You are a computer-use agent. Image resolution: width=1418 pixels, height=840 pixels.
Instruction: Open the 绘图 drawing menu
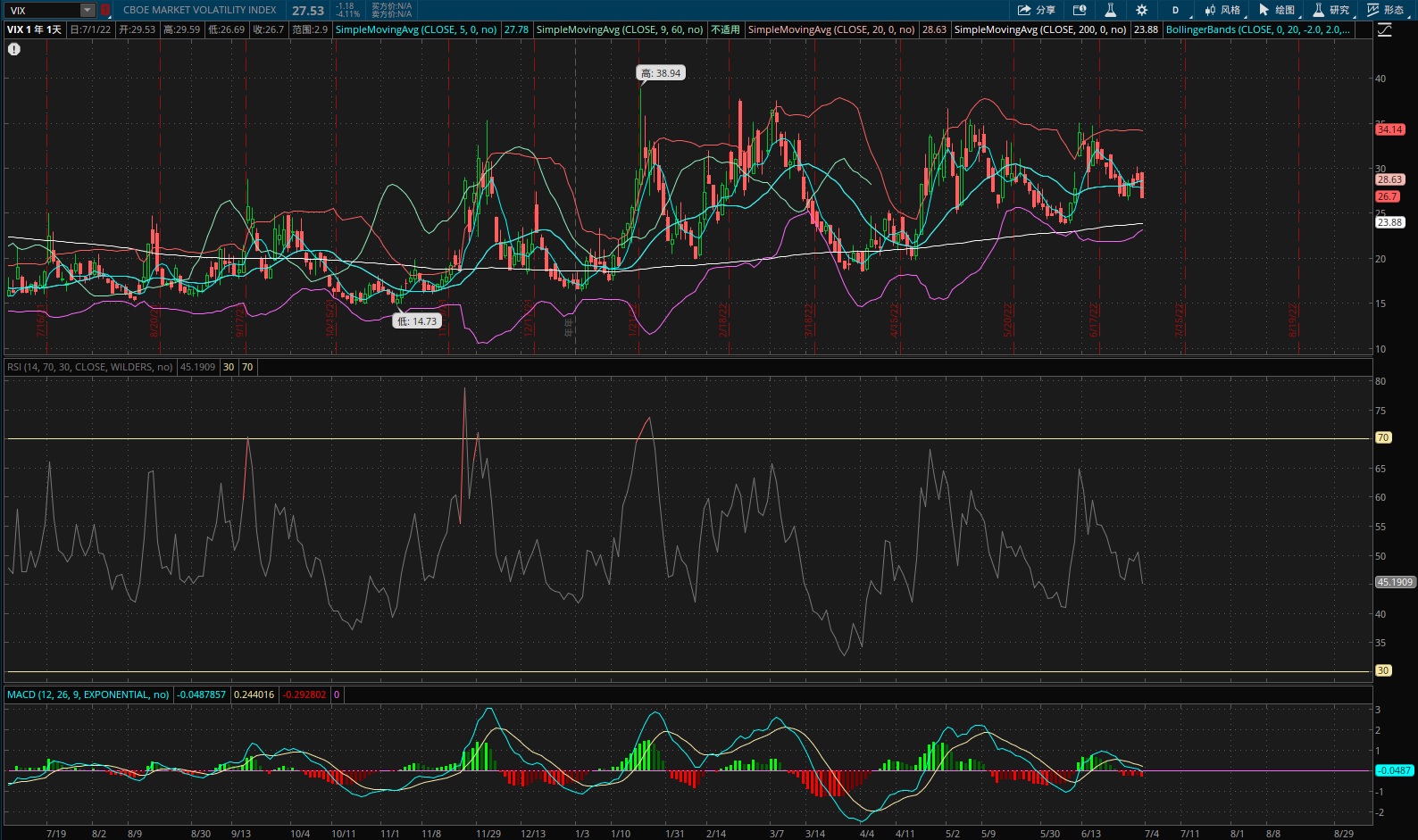[1277, 10]
